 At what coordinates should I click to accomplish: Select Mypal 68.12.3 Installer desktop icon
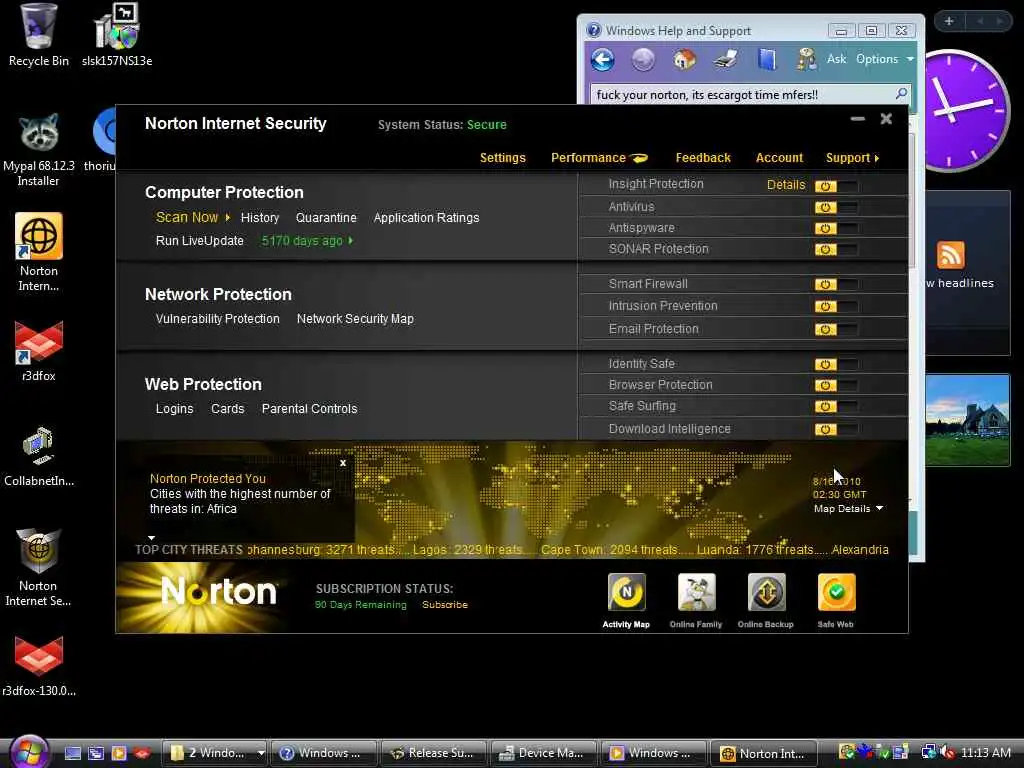click(39, 150)
